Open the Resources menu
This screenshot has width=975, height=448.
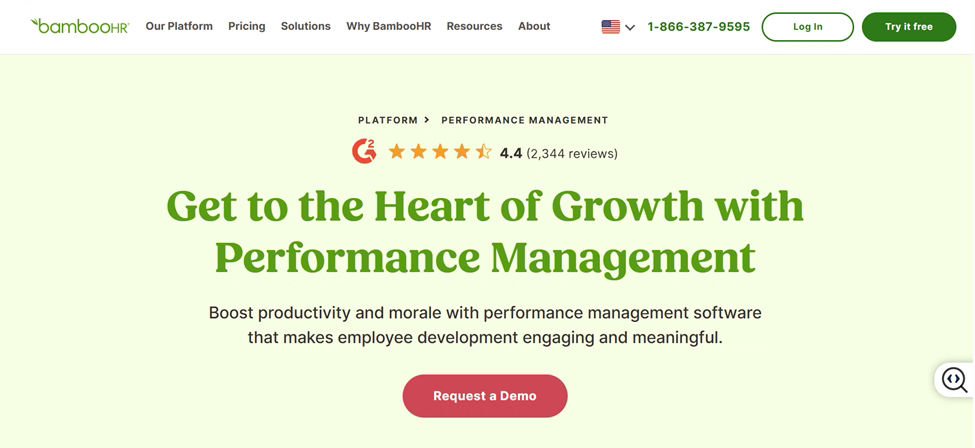[474, 26]
